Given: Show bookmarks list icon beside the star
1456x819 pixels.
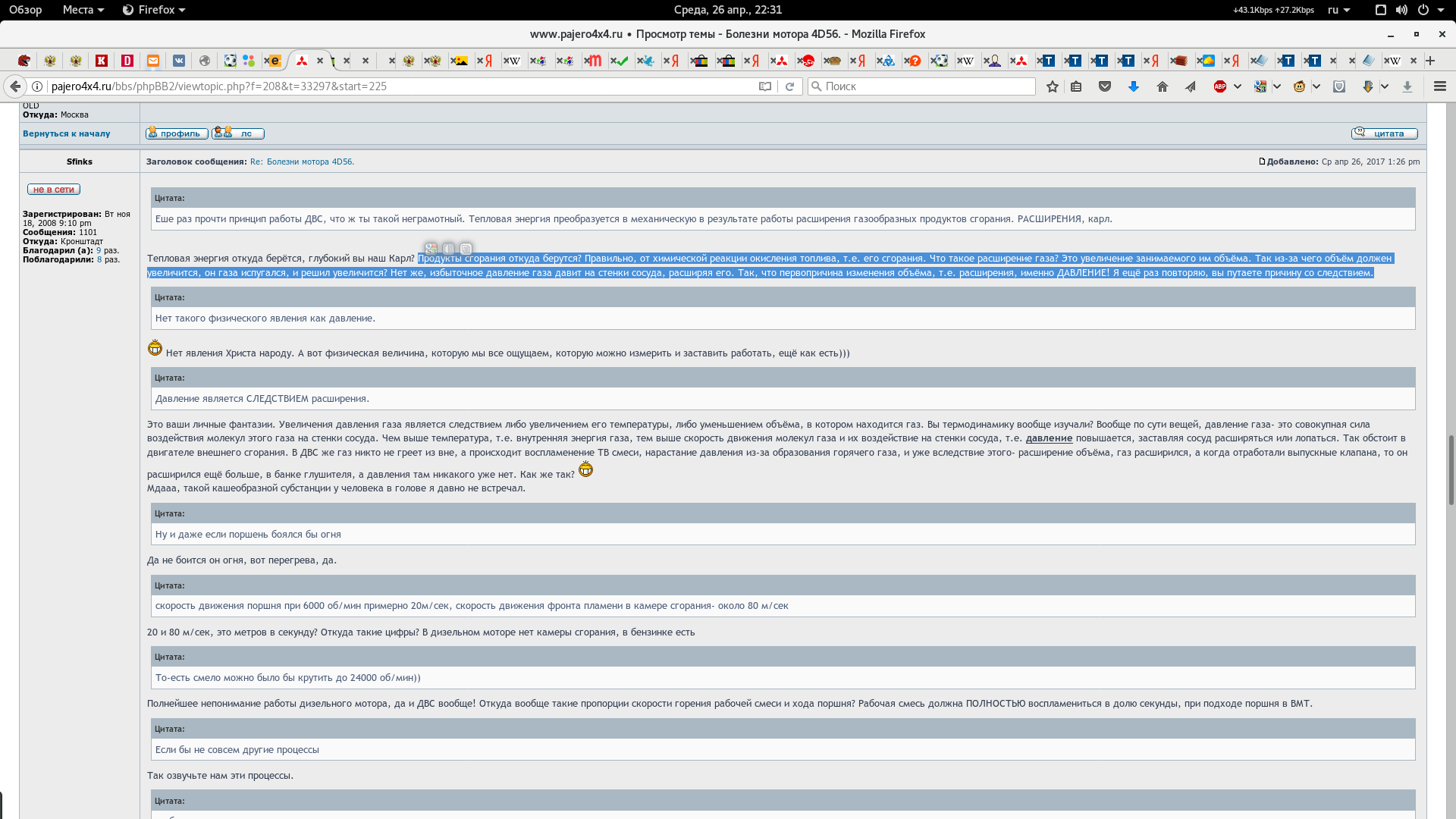Looking at the screenshot, I should tap(1076, 86).
